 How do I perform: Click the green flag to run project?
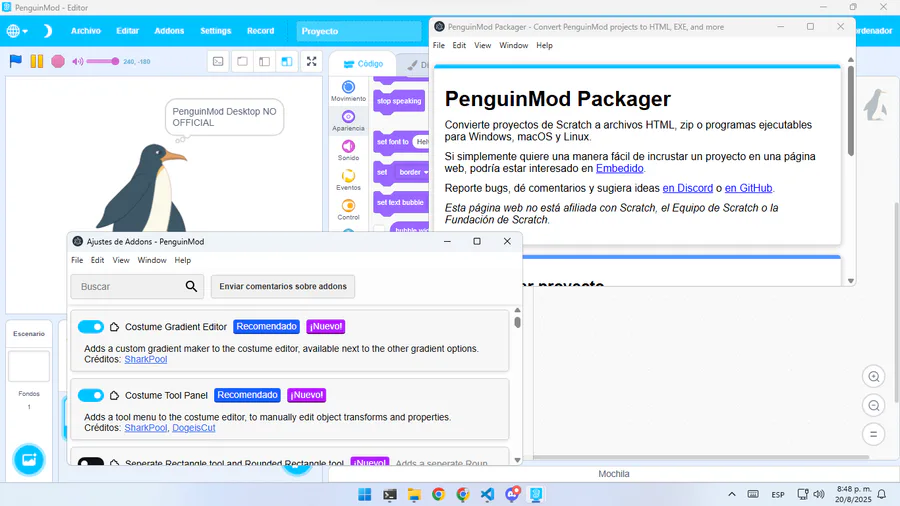(15, 61)
